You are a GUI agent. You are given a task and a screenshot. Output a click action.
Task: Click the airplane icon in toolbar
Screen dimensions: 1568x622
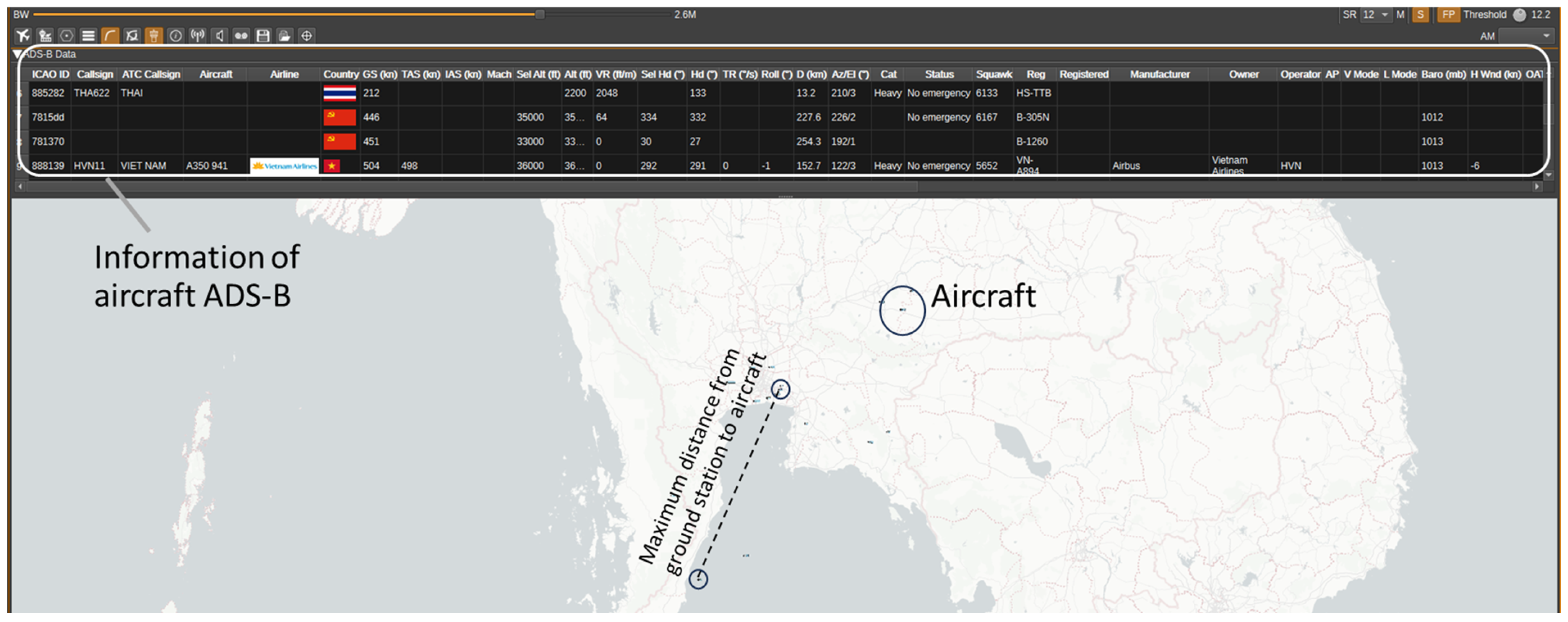[23, 36]
